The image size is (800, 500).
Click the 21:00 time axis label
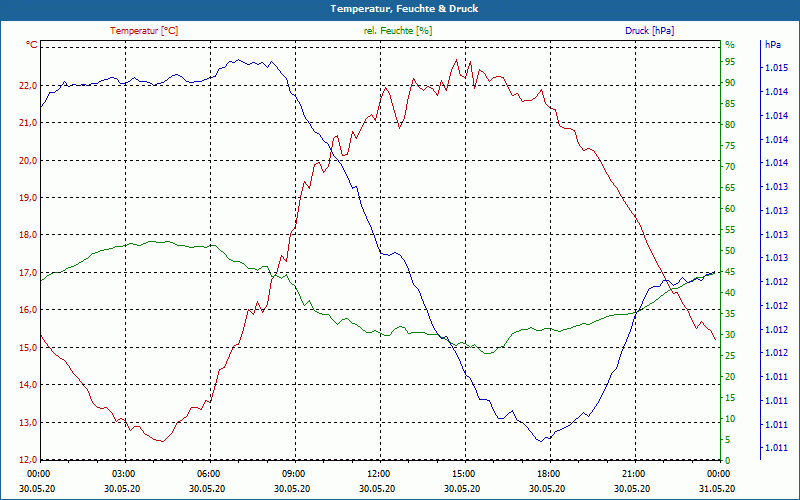(x=634, y=474)
